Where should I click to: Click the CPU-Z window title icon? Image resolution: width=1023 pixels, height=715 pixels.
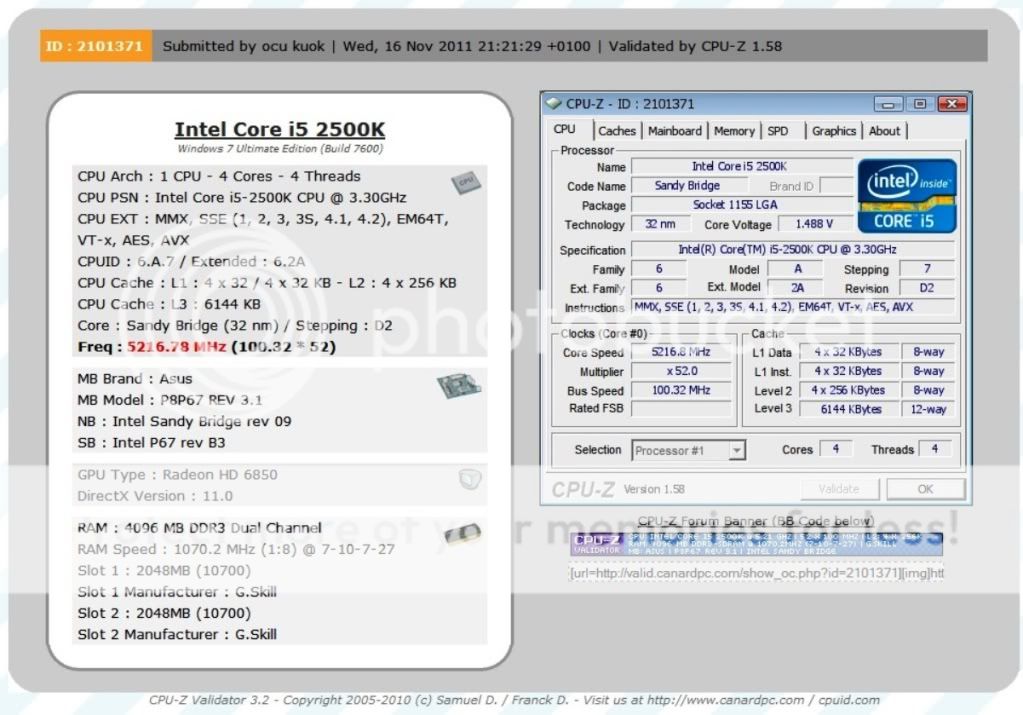coord(554,104)
